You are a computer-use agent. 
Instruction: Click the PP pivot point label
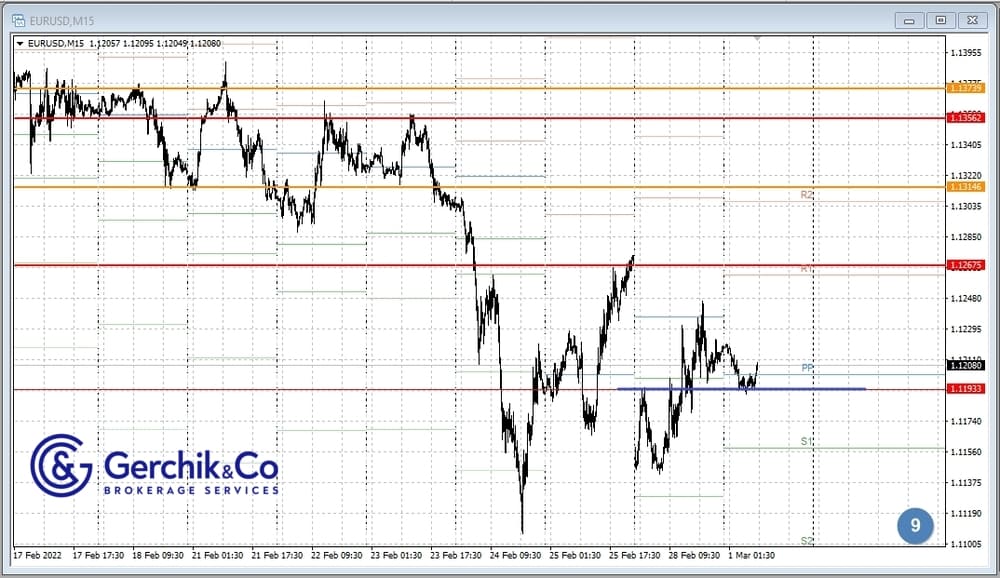807,368
